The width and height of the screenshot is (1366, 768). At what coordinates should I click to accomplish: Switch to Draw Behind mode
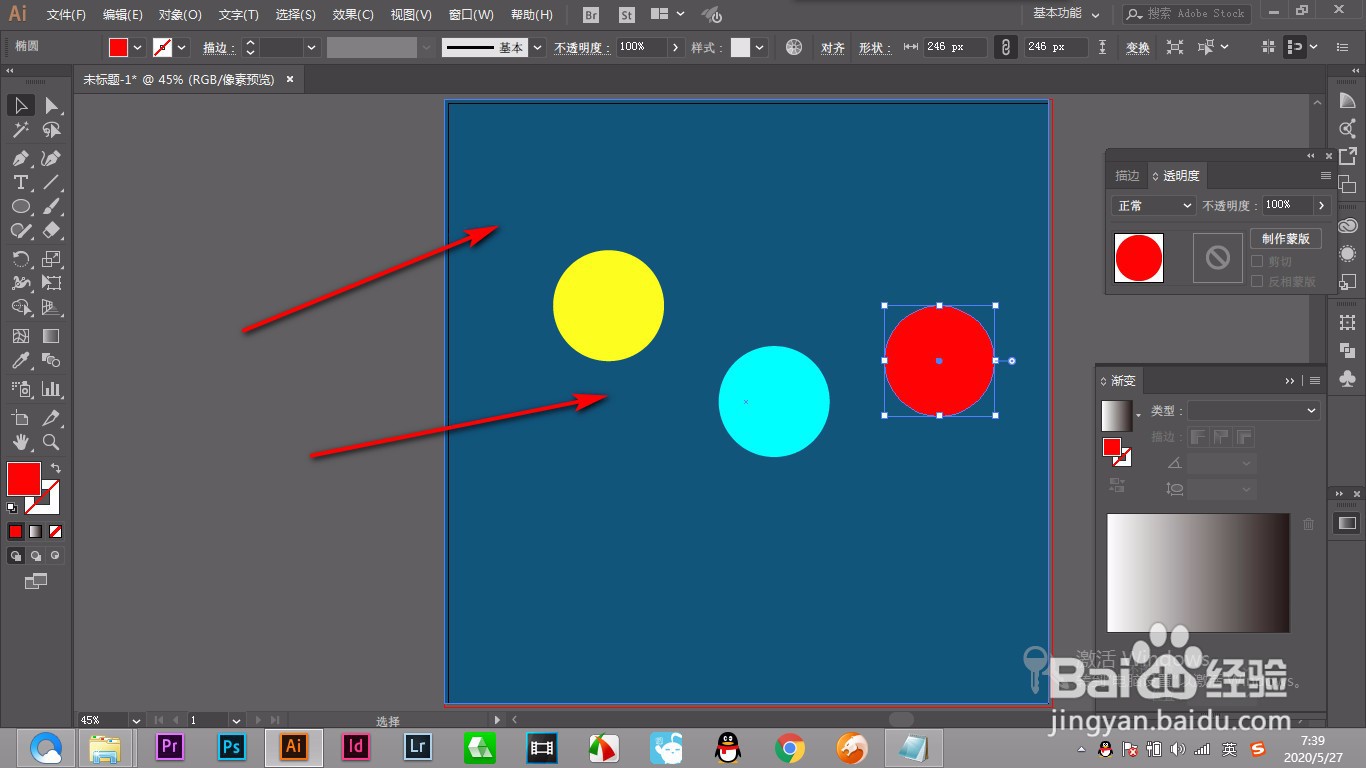(x=36, y=555)
